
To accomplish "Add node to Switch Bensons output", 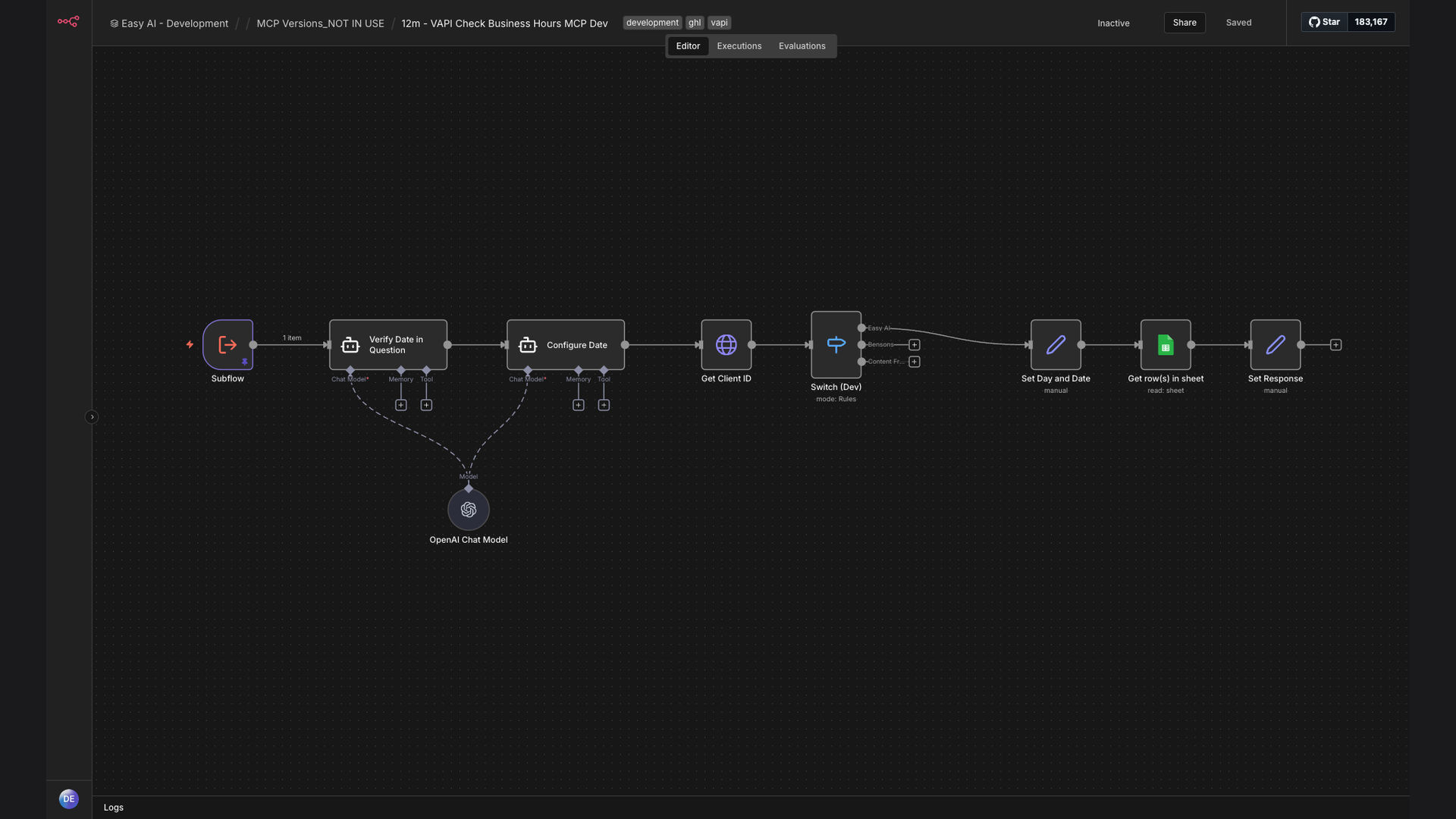I will 915,345.
